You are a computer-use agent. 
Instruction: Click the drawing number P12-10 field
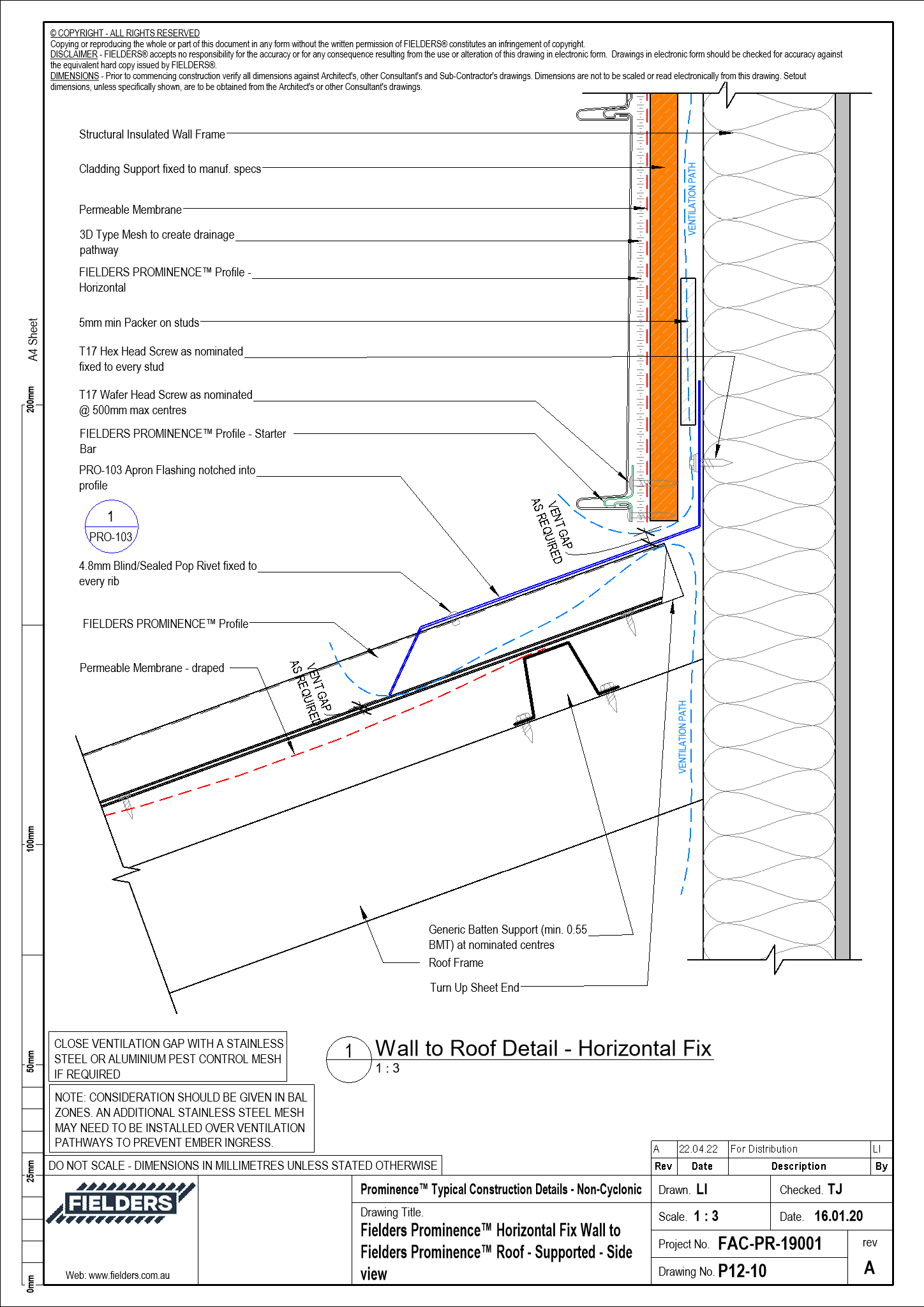click(742, 1271)
